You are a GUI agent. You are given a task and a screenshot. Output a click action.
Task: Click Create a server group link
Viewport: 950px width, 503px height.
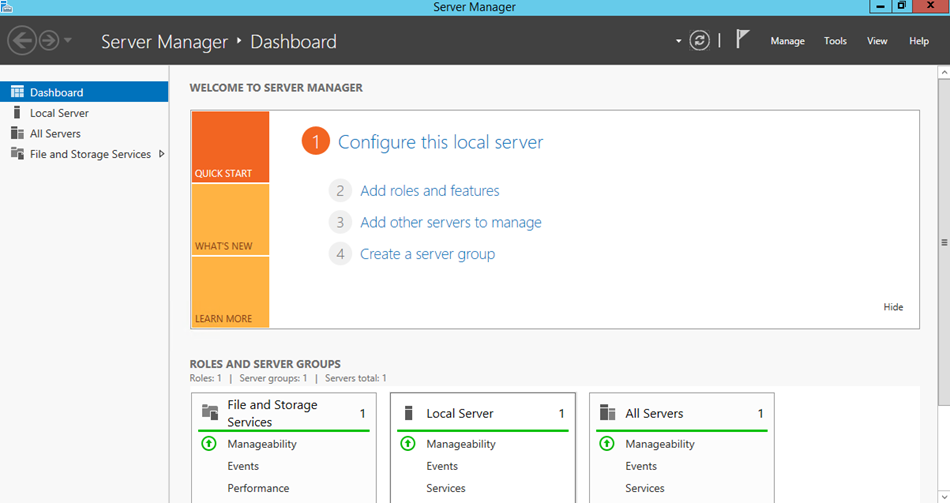[x=427, y=254]
